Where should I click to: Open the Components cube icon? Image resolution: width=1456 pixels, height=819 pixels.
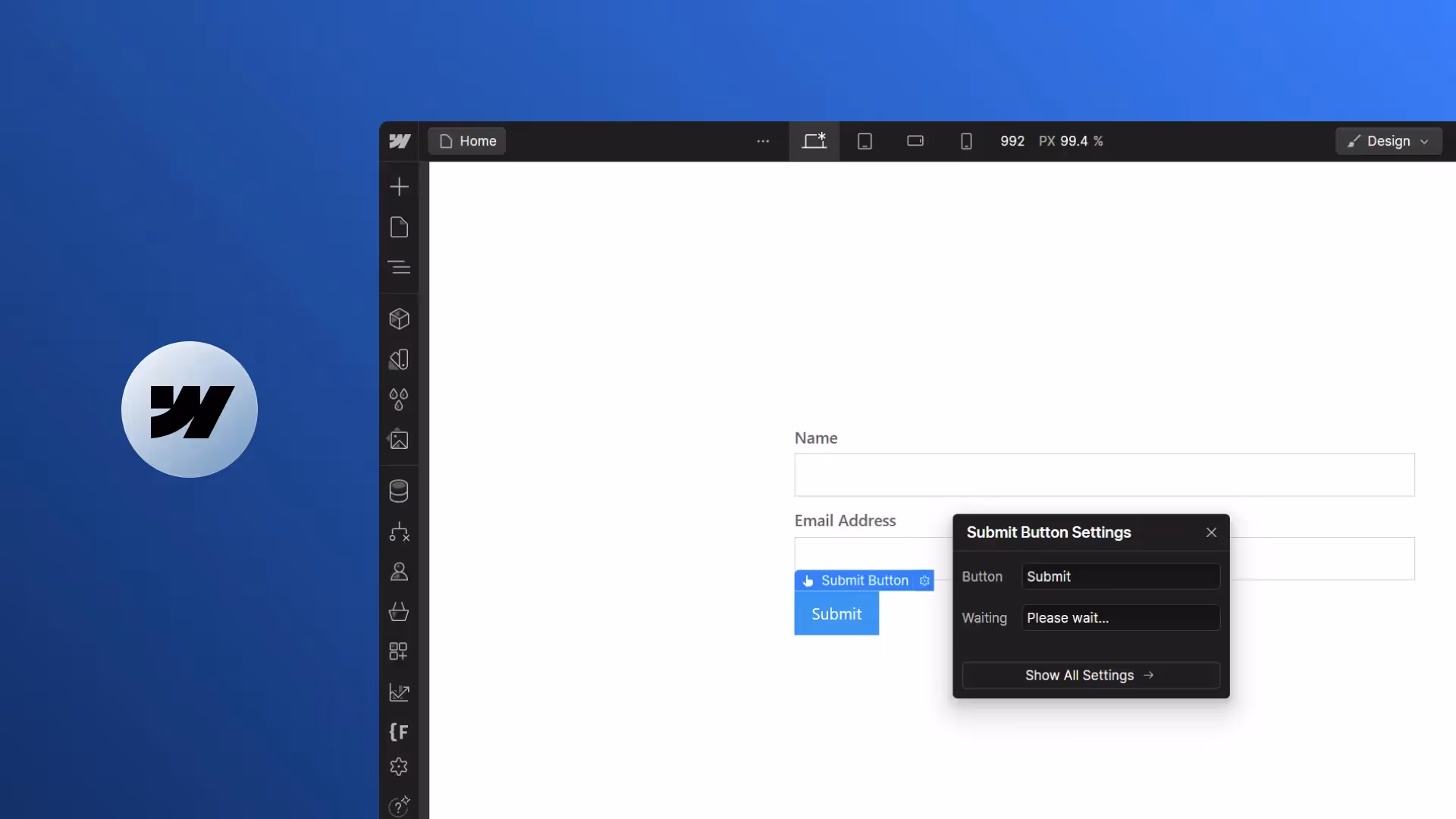click(x=399, y=318)
